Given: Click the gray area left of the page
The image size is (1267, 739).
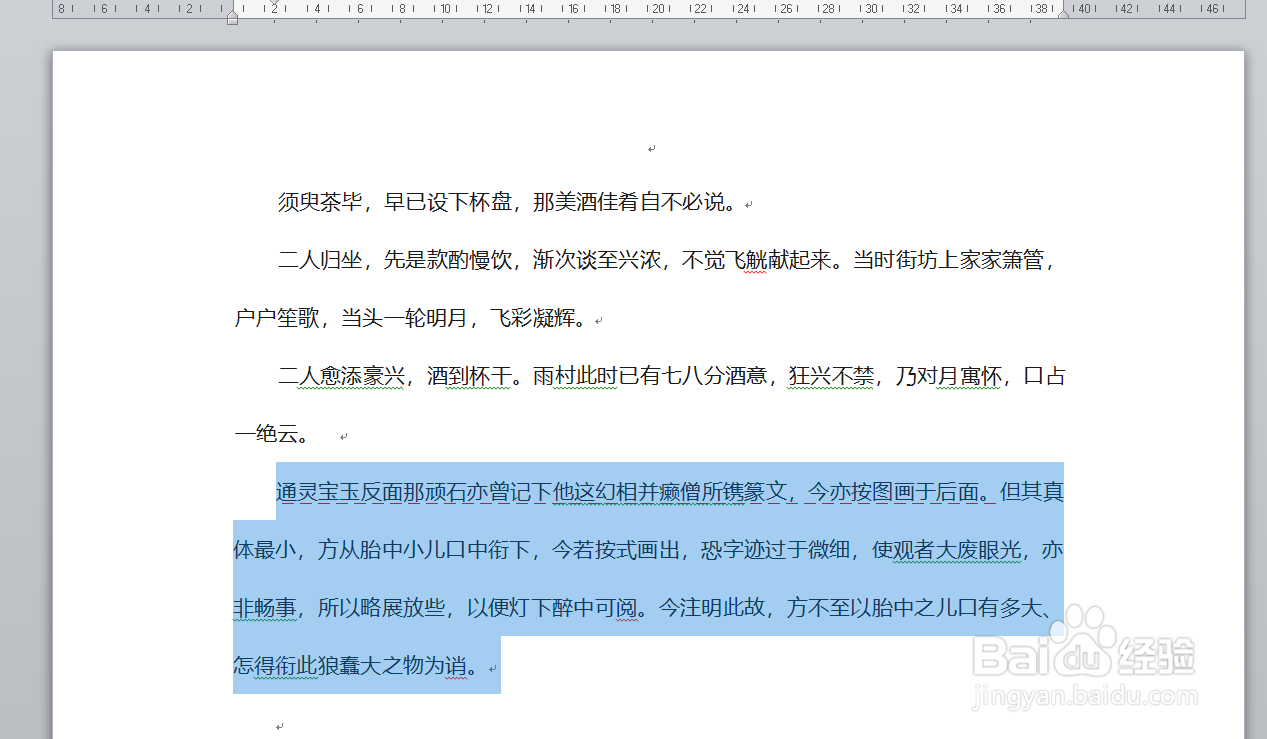Looking at the screenshot, I should pyautogui.click(x=25, y=400).
